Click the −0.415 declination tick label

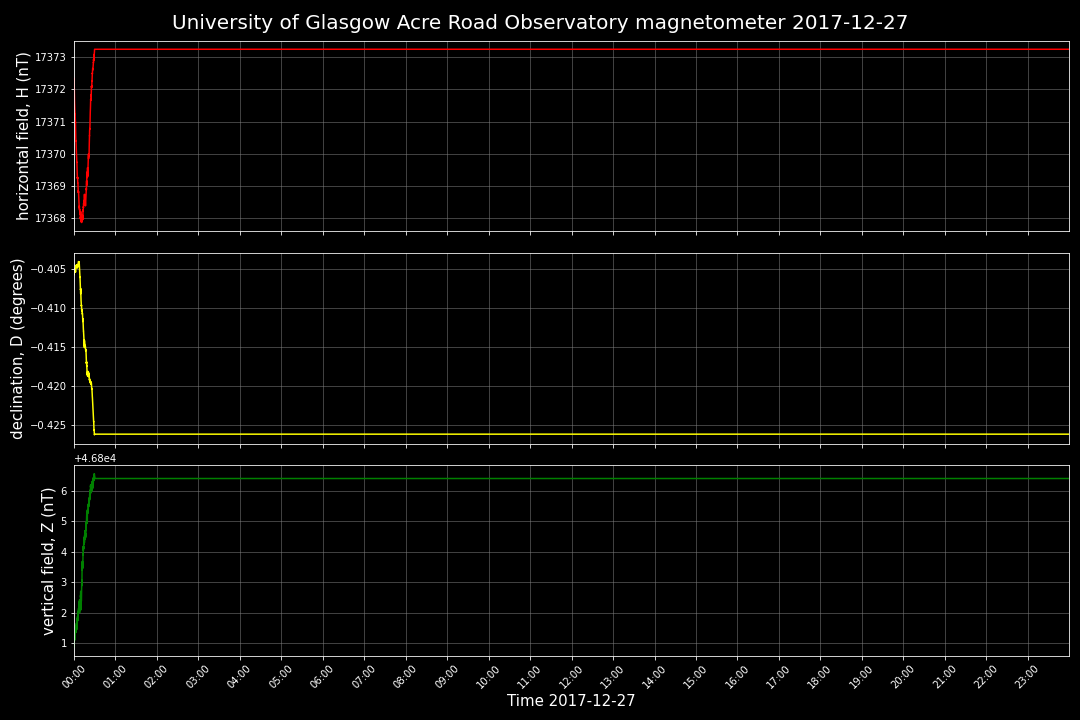click(x=48, y=347)
